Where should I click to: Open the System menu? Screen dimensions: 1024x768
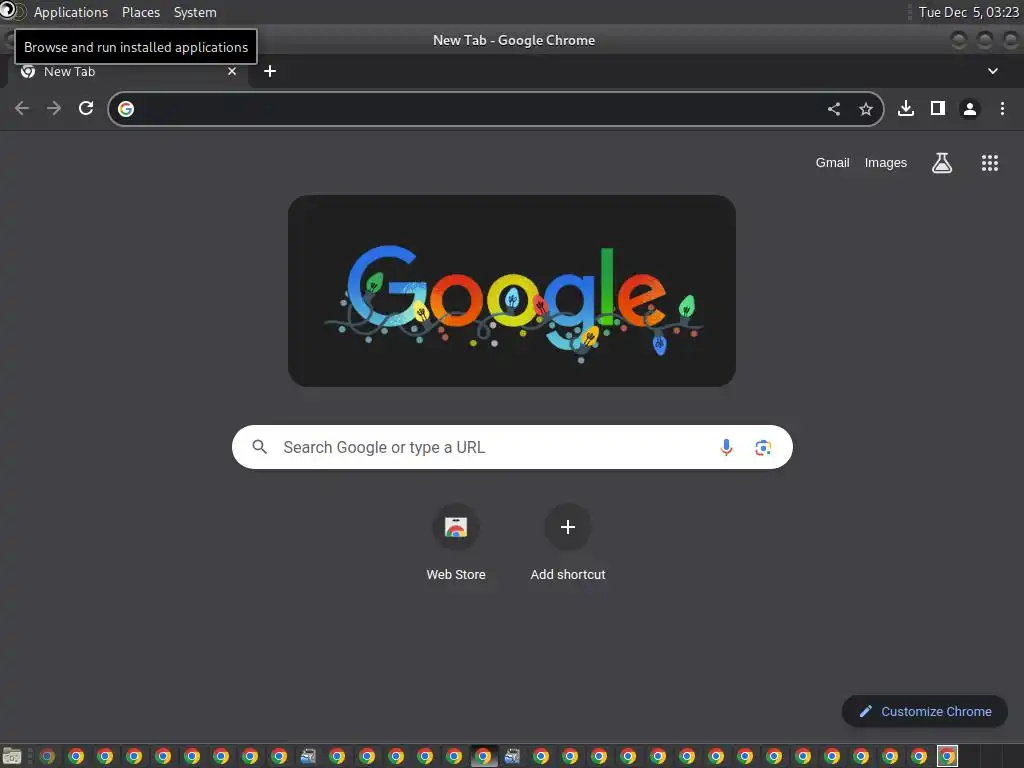[x=195, y=12]
